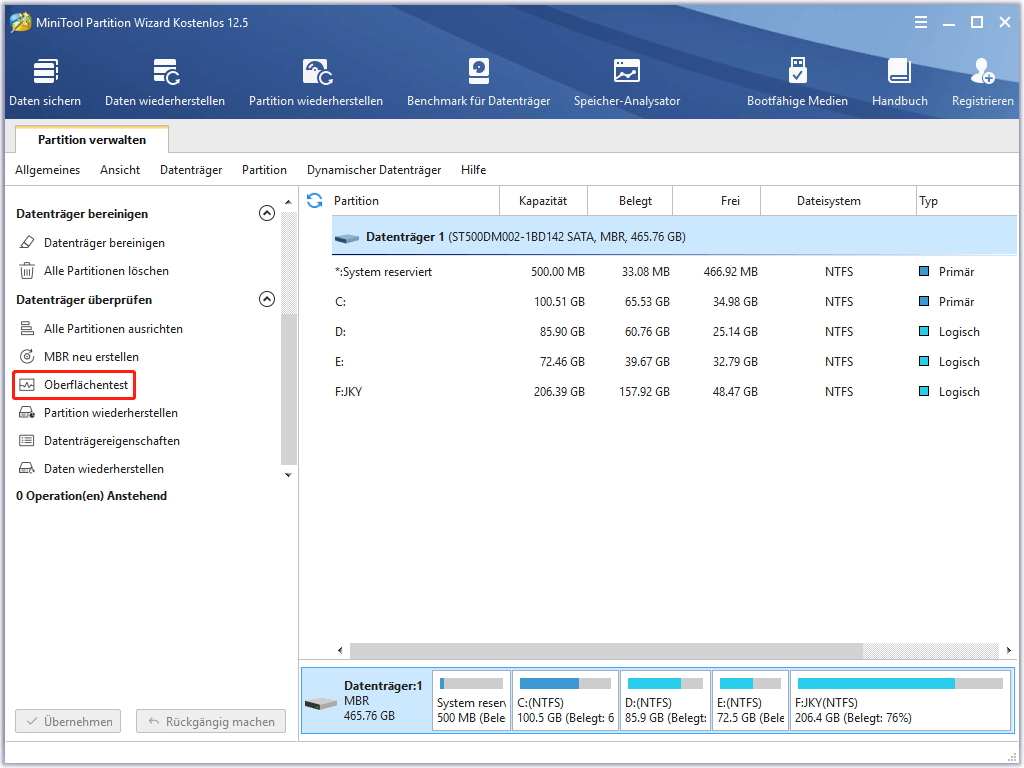Select the D: partition row
The height and width of the screenshot is (768, 1024).
click(x=675, y=332)
